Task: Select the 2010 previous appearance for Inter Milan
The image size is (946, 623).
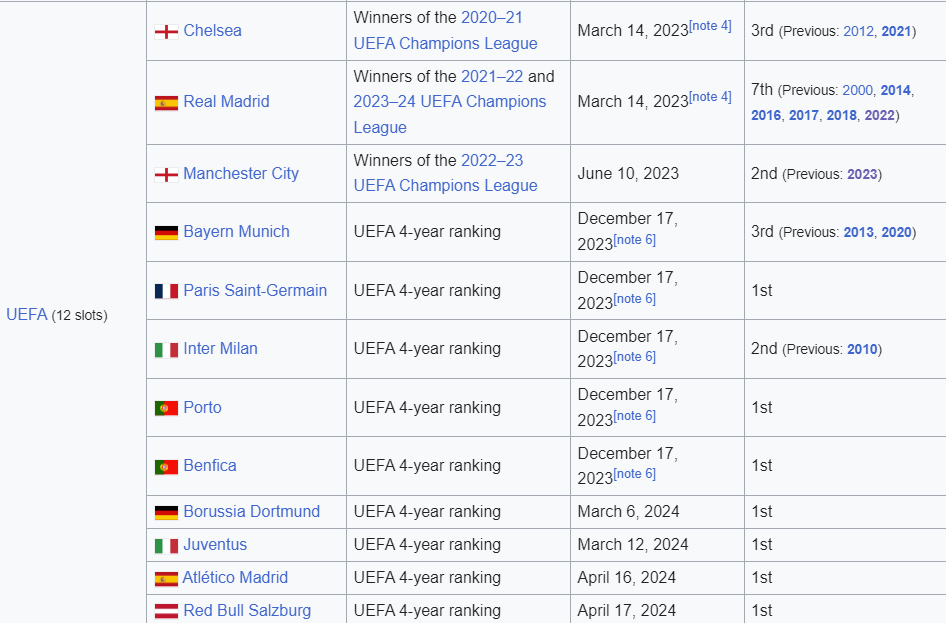Action: pyautogui.click(x=862, y=349)
